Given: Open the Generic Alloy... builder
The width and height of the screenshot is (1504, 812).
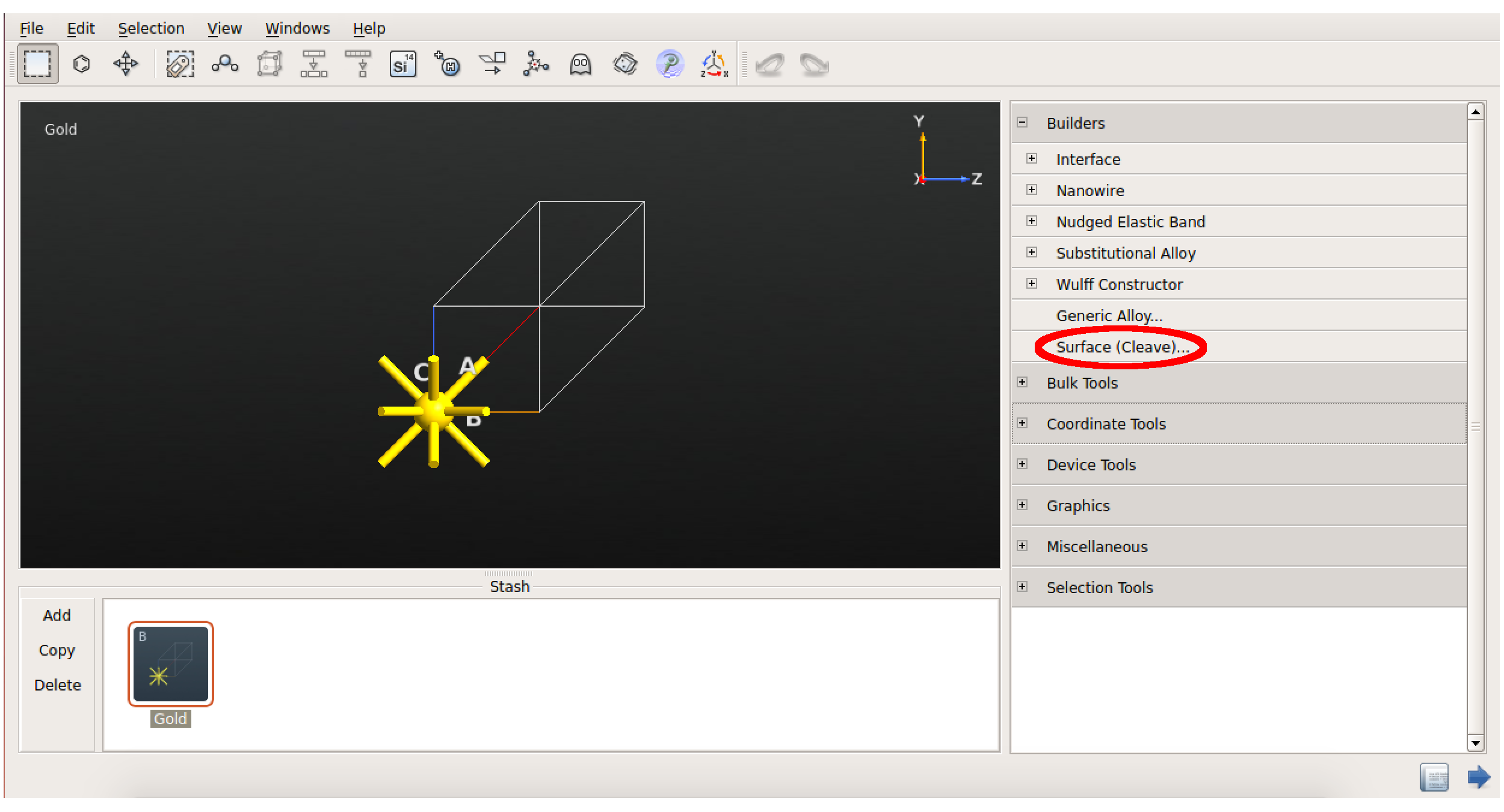Looking at the screenshot, I should click(1109, 316).
